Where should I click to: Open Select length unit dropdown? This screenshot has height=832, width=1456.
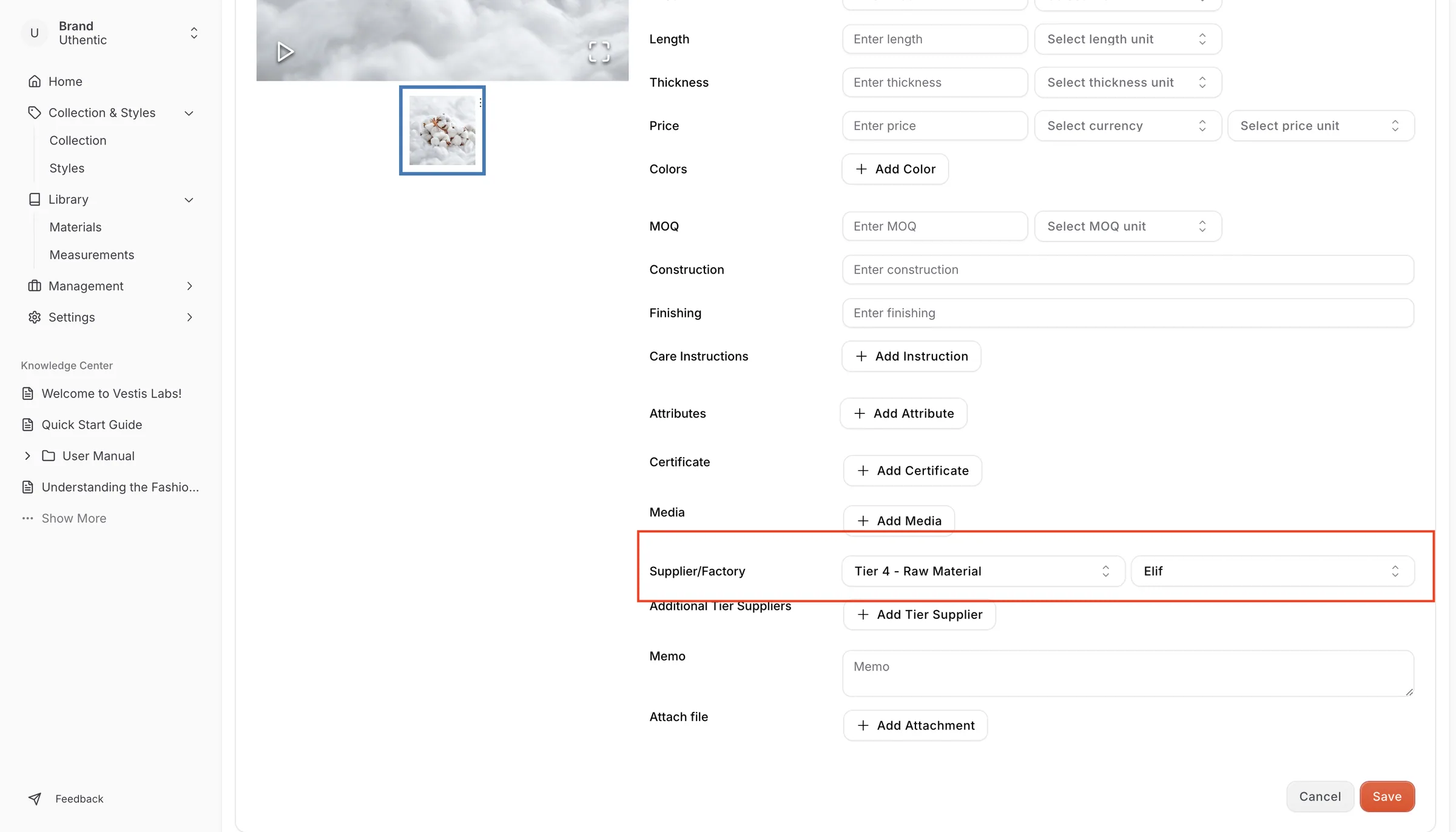1128,39
